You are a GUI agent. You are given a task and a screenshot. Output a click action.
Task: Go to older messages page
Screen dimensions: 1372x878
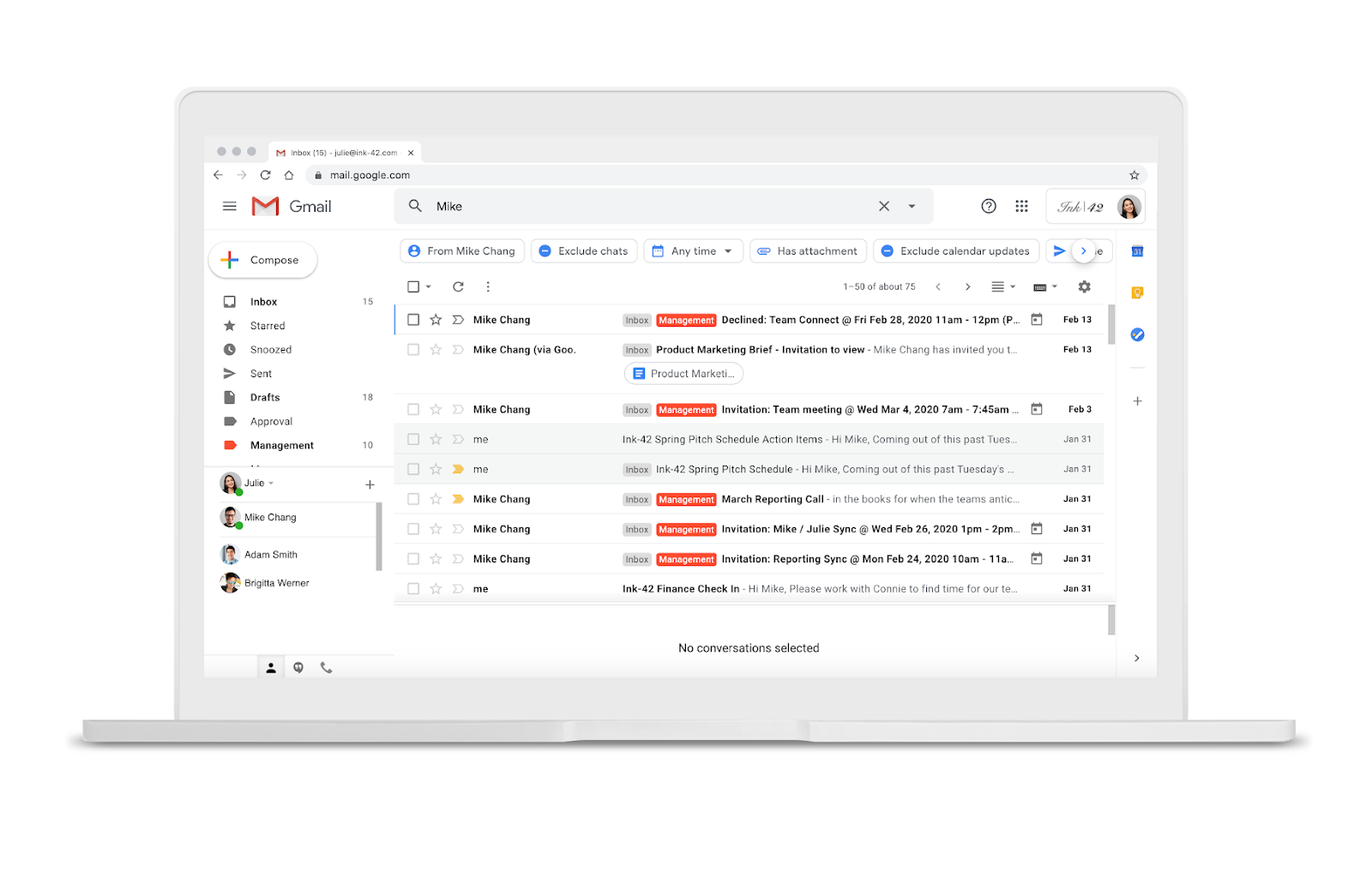pos(968,287)
